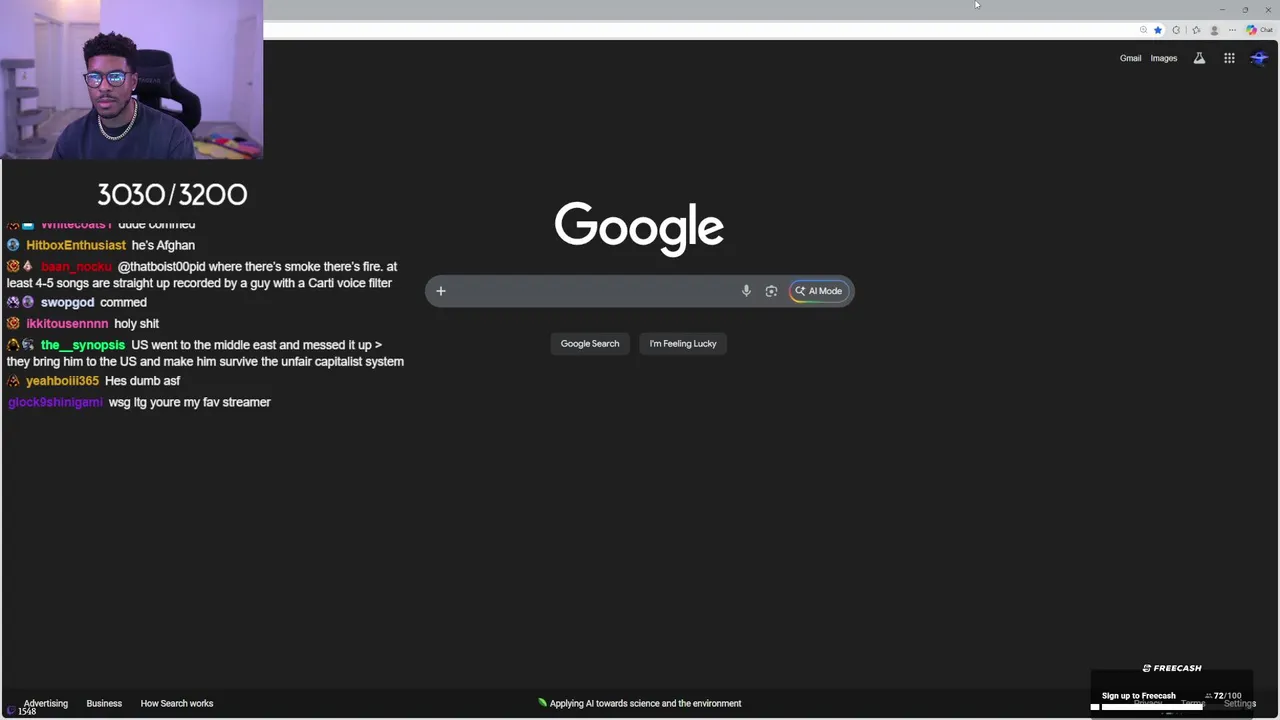Open the Favorites star toolbar icon
Image resolution: width=1280 pixels, height=720 pixels.
pyautogui.click(x=1196, y=30)
